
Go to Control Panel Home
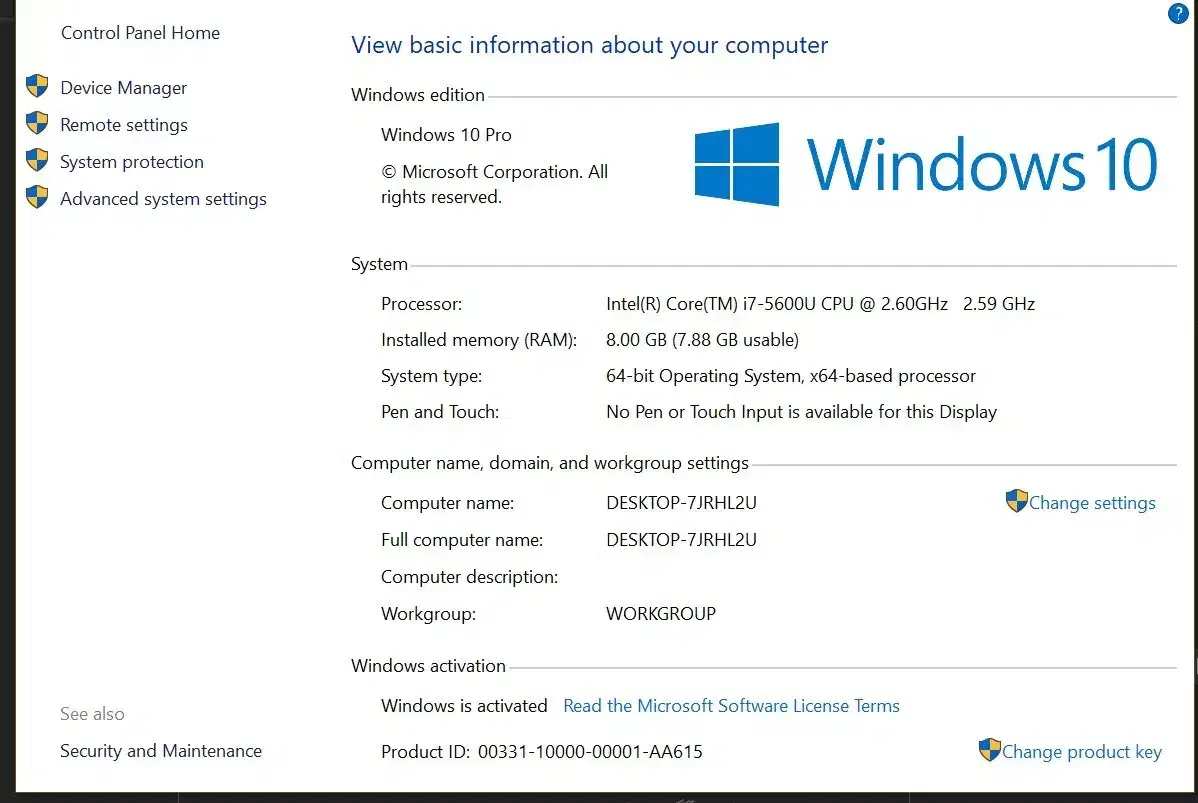pos(140,33)
